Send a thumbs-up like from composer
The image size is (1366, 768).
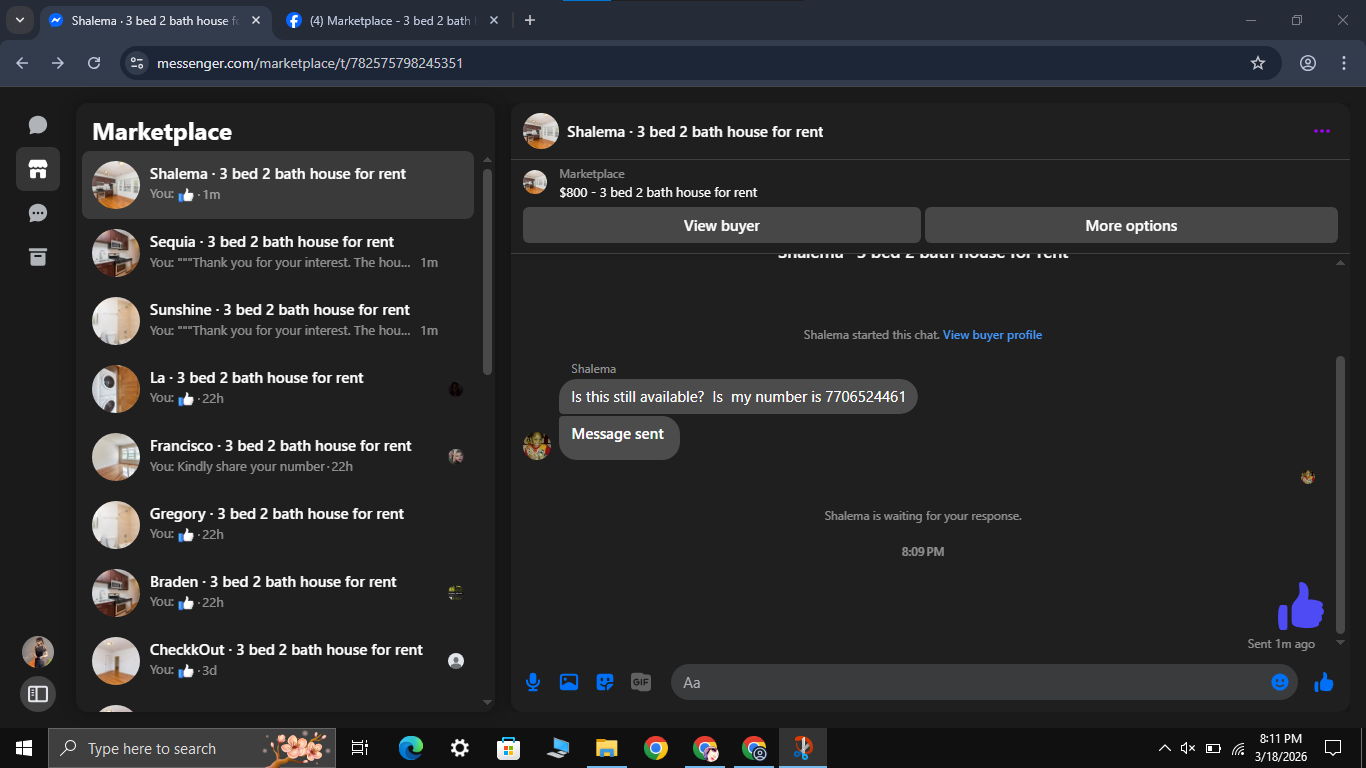pyautogui.click(x=1324, y=682)
